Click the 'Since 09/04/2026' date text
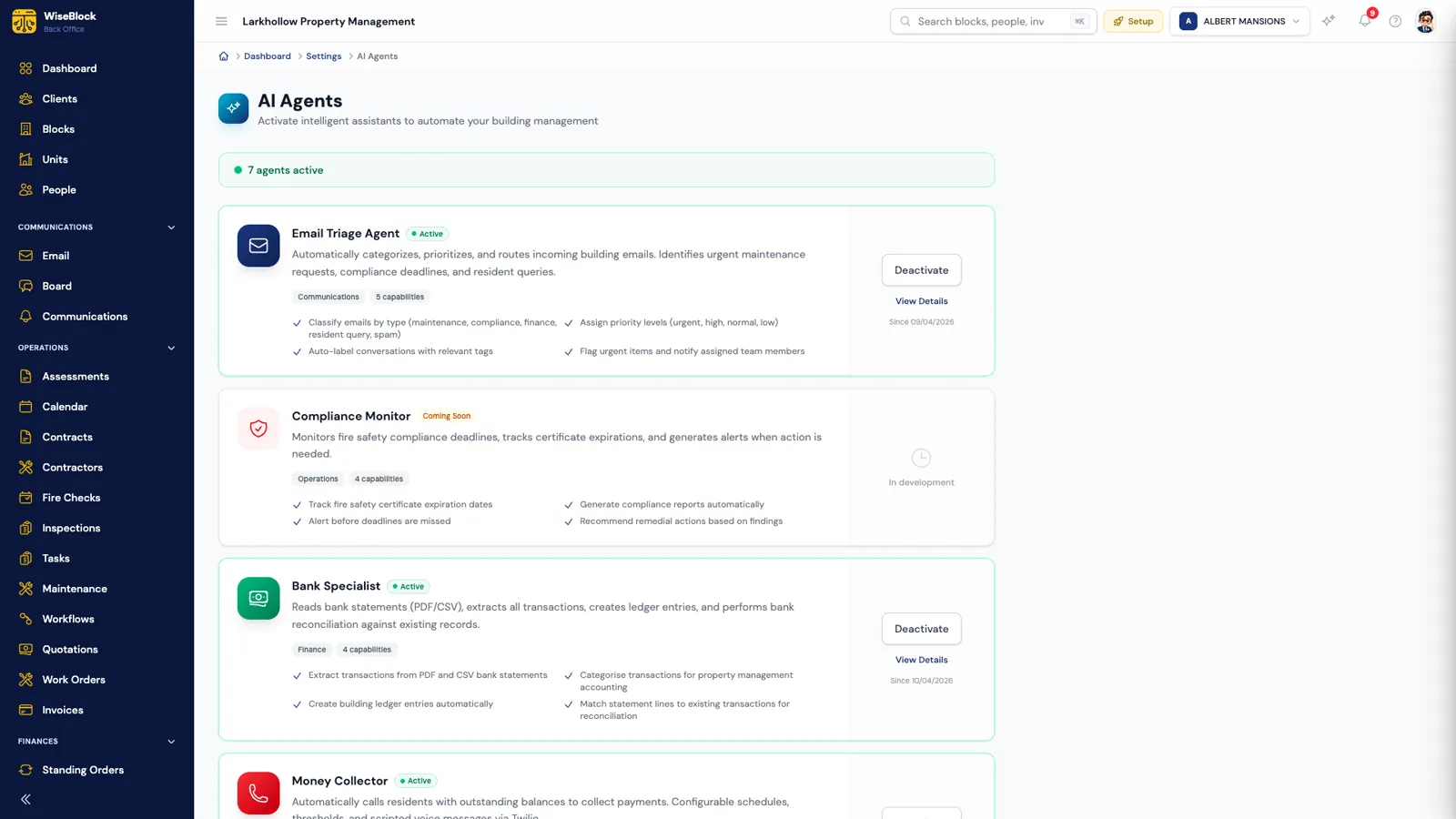The height and width of the screenshot is (819, 1456). [921, 322]
